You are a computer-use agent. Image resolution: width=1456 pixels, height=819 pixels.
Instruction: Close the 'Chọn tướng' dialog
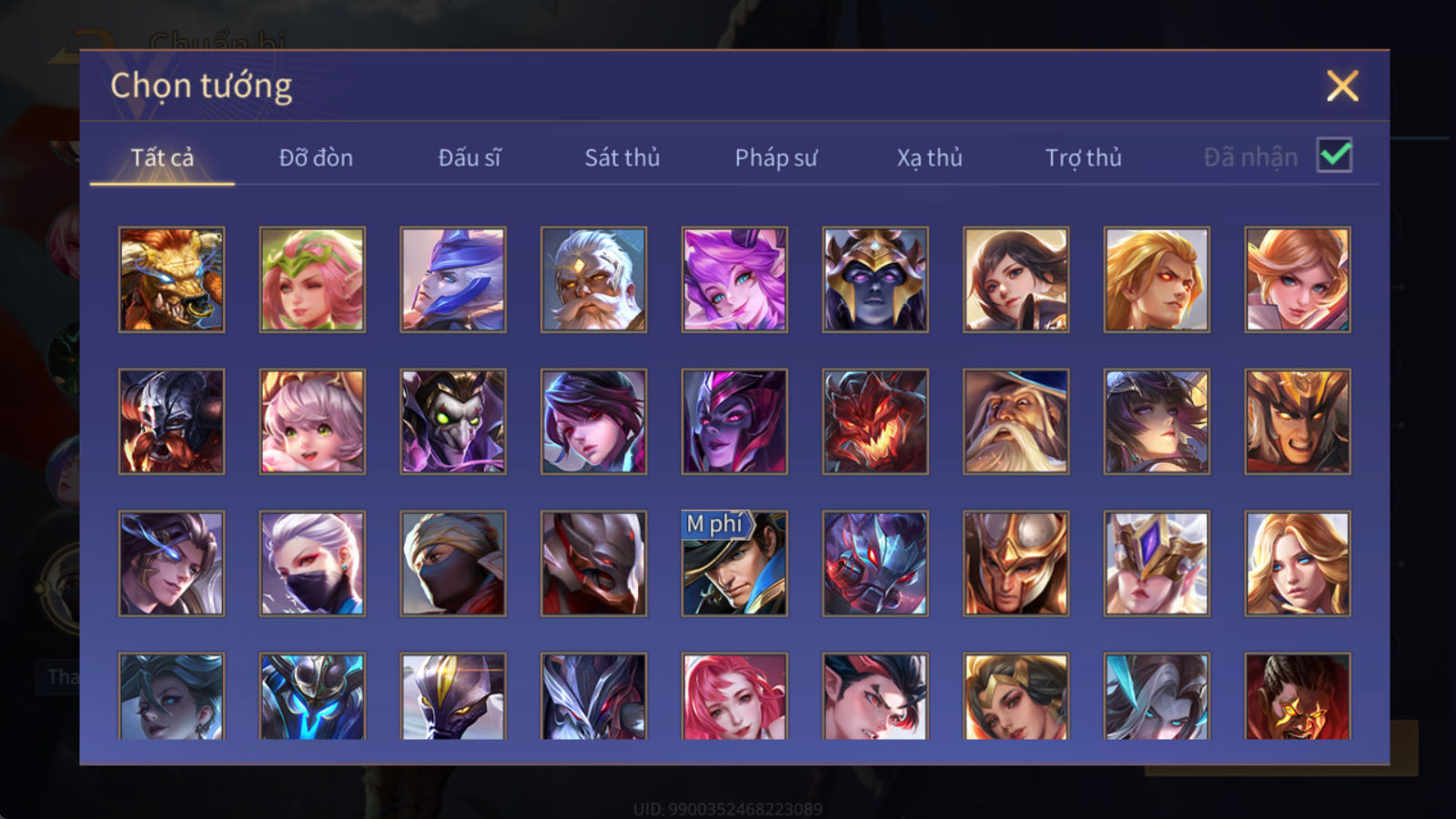pyautogui.click(x=1342, y=86)
